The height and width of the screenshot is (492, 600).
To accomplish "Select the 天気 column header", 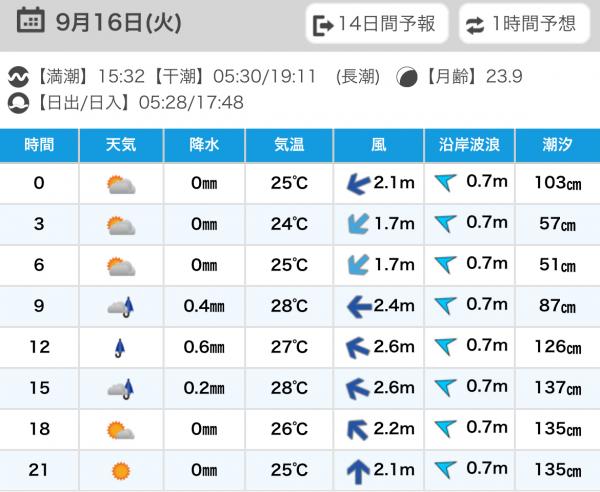I will (x=121, y=144).
